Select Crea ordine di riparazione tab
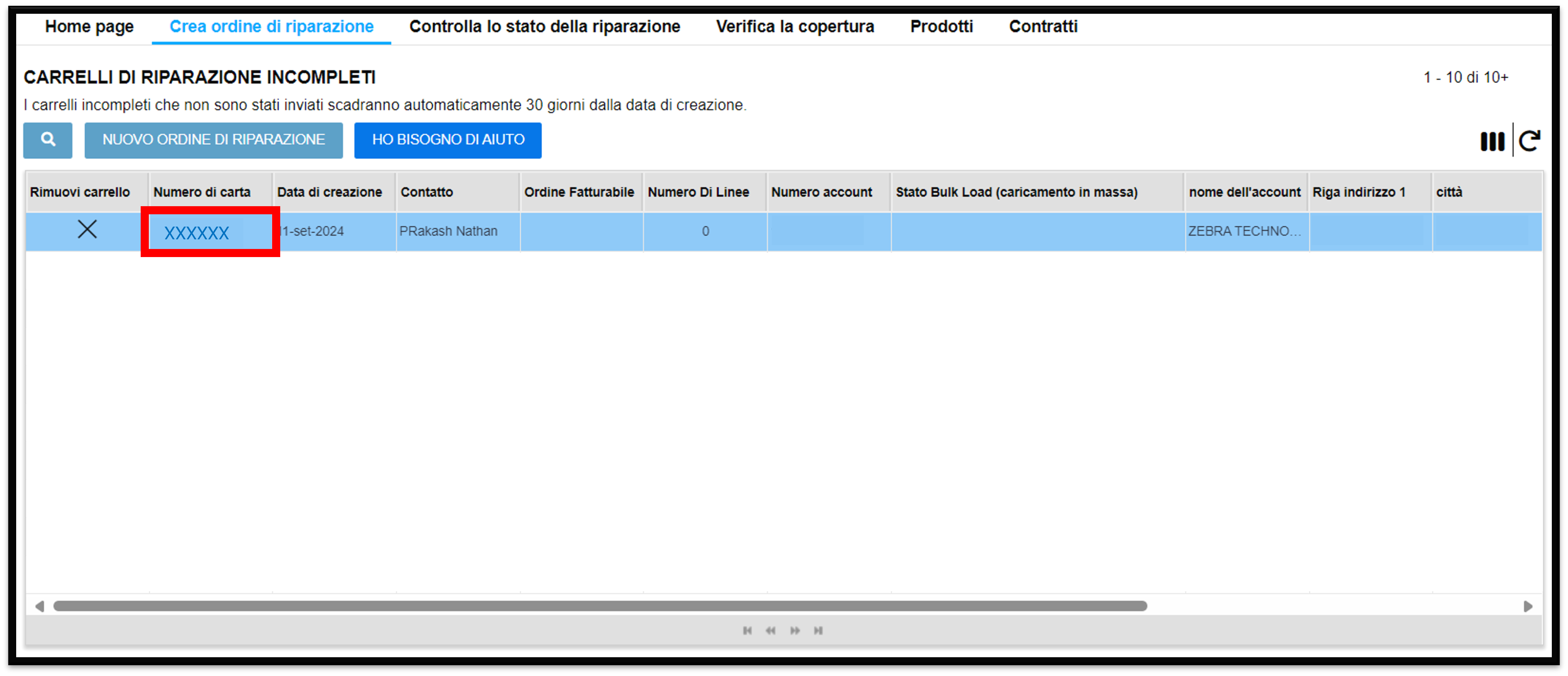 271,27
